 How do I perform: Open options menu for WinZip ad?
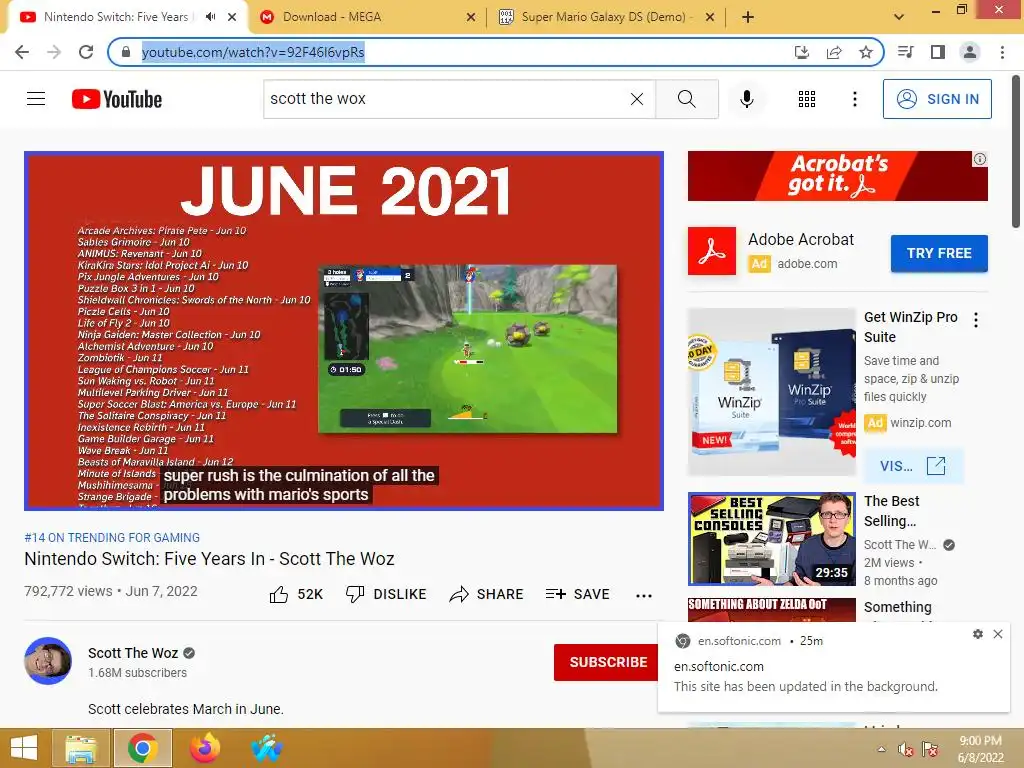click(976, 320)
